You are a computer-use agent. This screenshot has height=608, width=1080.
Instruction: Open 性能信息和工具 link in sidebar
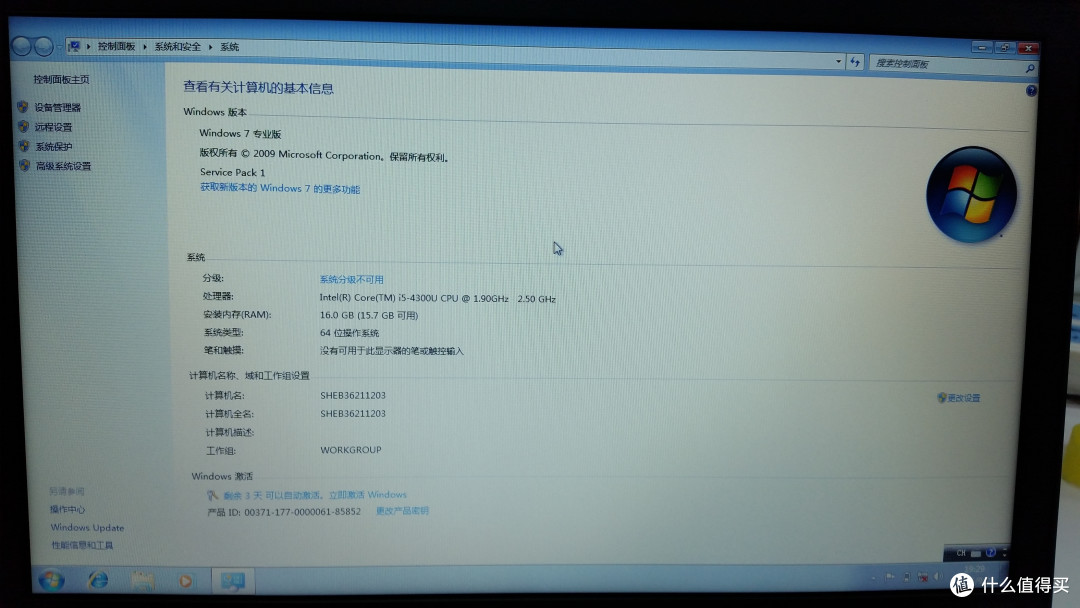(x=82, y=545)
